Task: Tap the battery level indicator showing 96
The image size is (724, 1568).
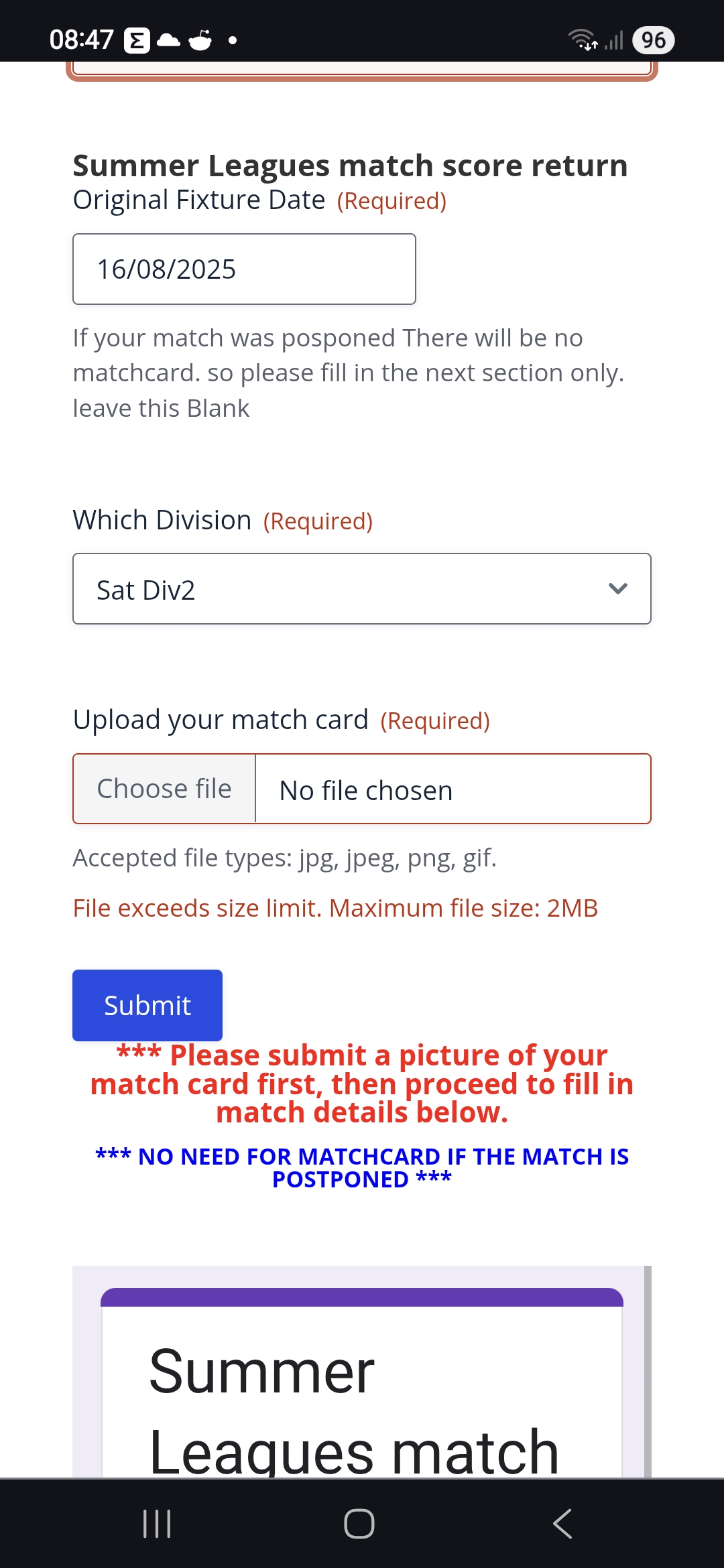Action: (x=653, y=40)
